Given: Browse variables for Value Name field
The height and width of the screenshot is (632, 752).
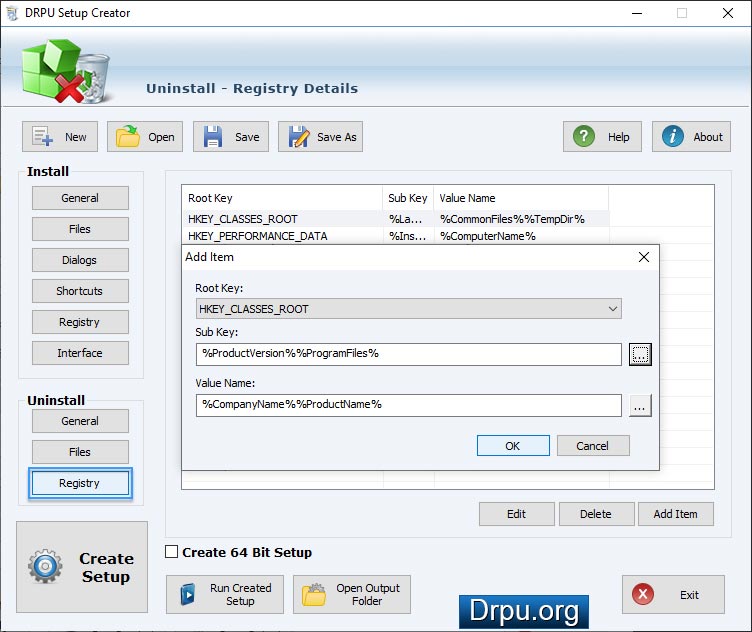Looking at the screenshot, I should (640, 406).
